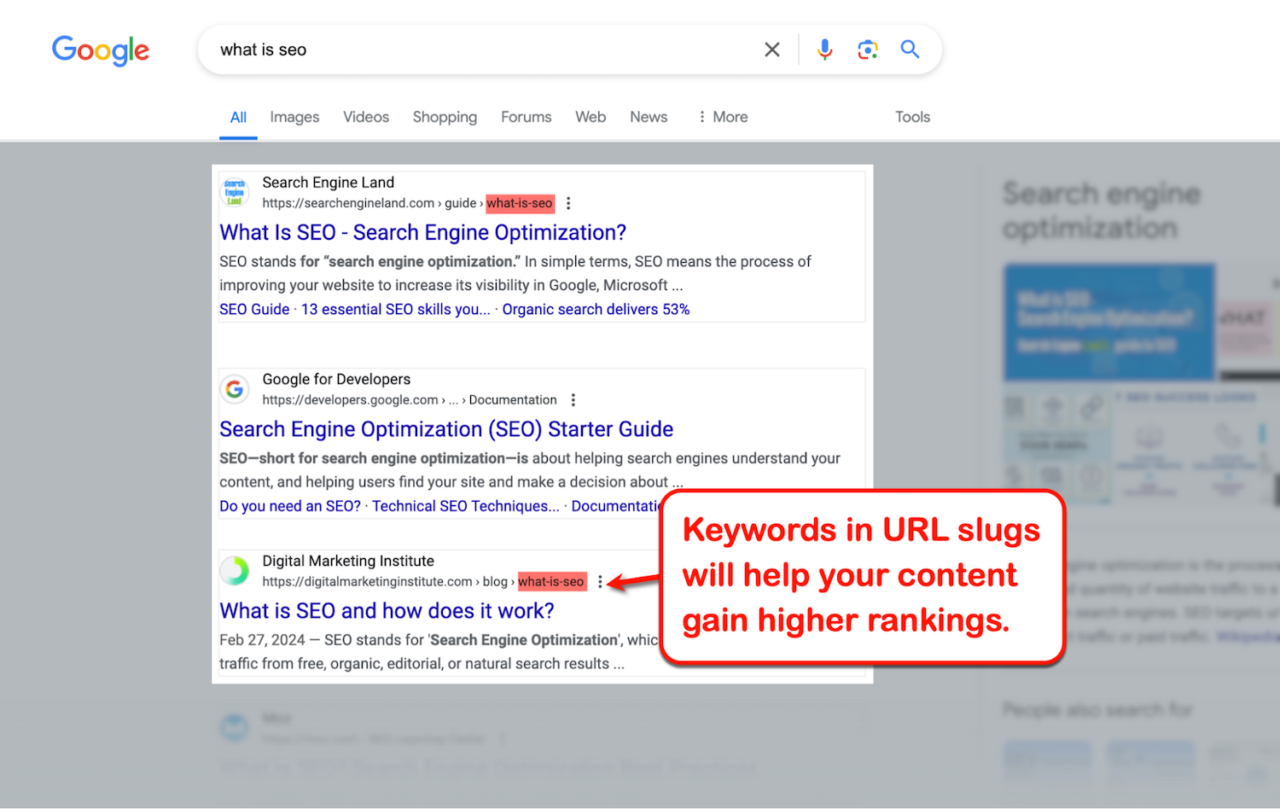Screen dimensions: 1280x809
Task: Open the More search categories menu
Action: pos(722,117)
